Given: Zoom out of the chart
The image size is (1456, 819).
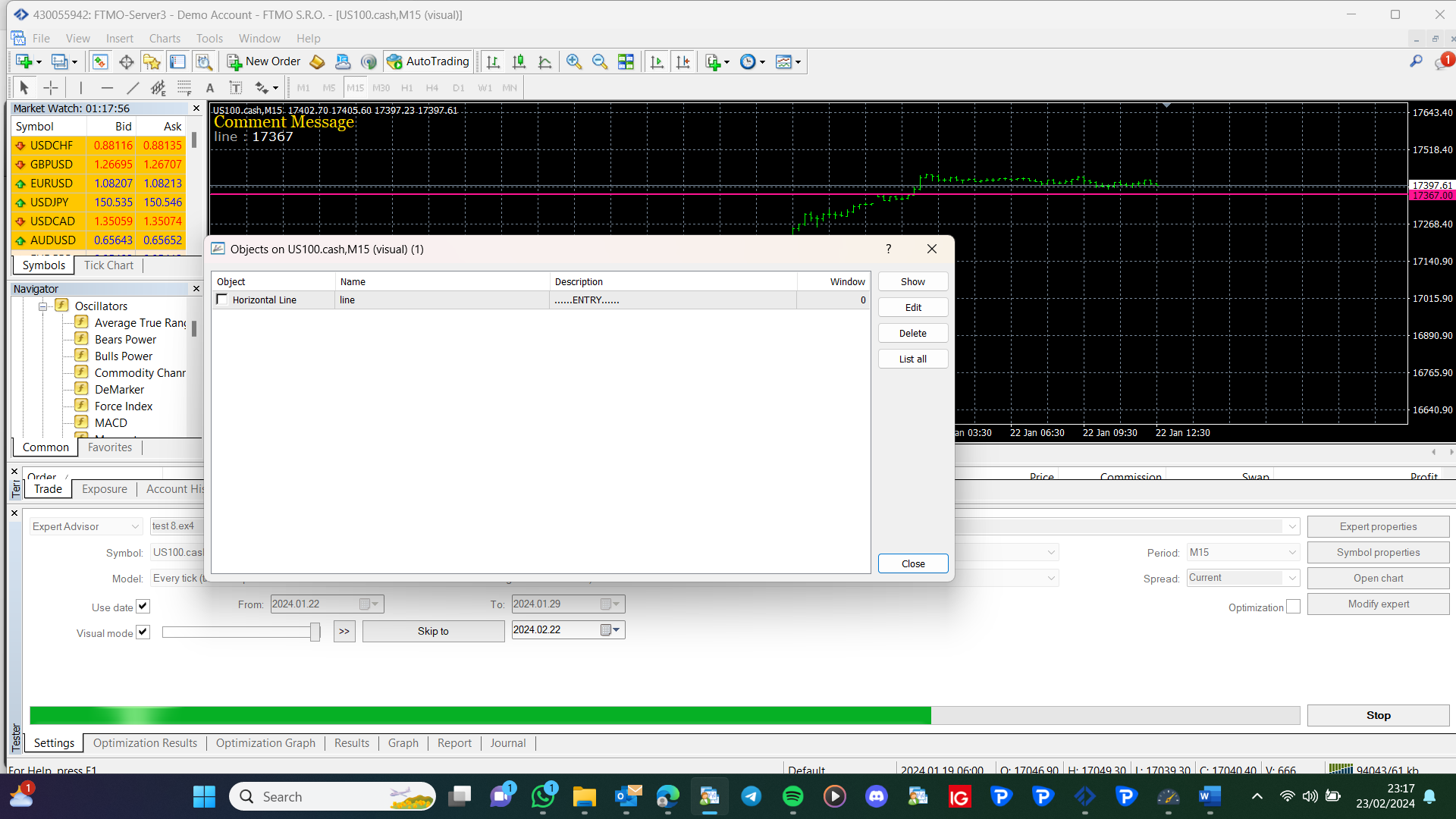Looking at the screenshot, I should click(x=600, y=62).
